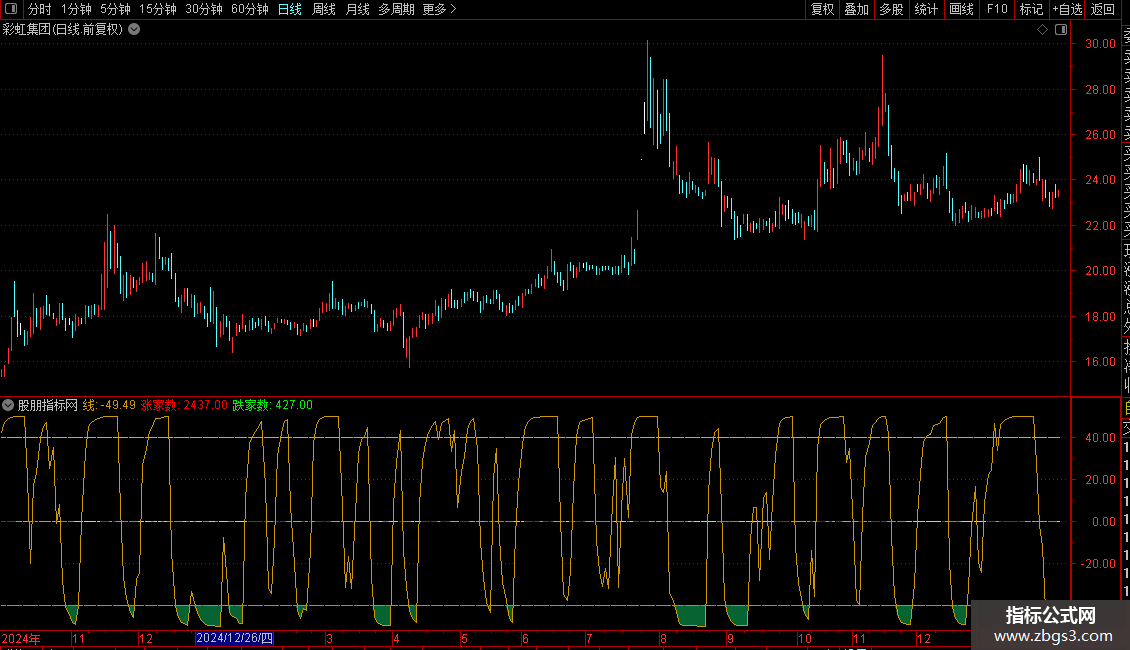Select the 15分钟 period

pyautogui.click(x=158, y=9)
